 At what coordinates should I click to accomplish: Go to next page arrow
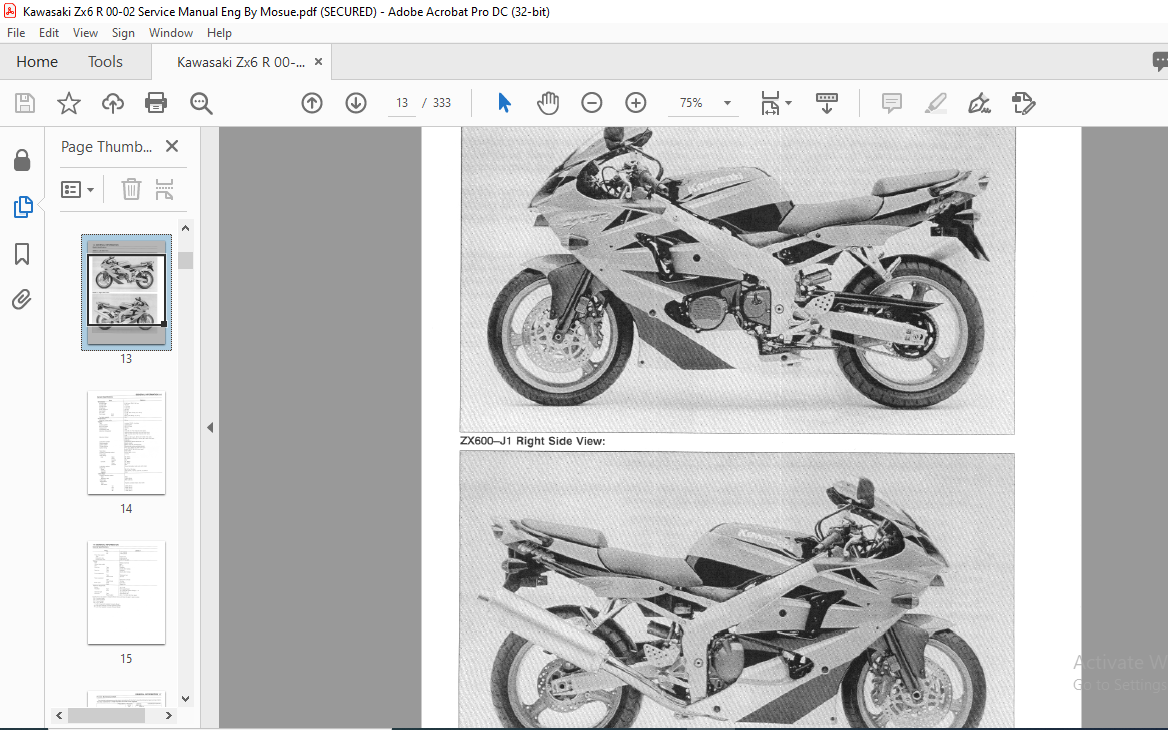[356, 103]
